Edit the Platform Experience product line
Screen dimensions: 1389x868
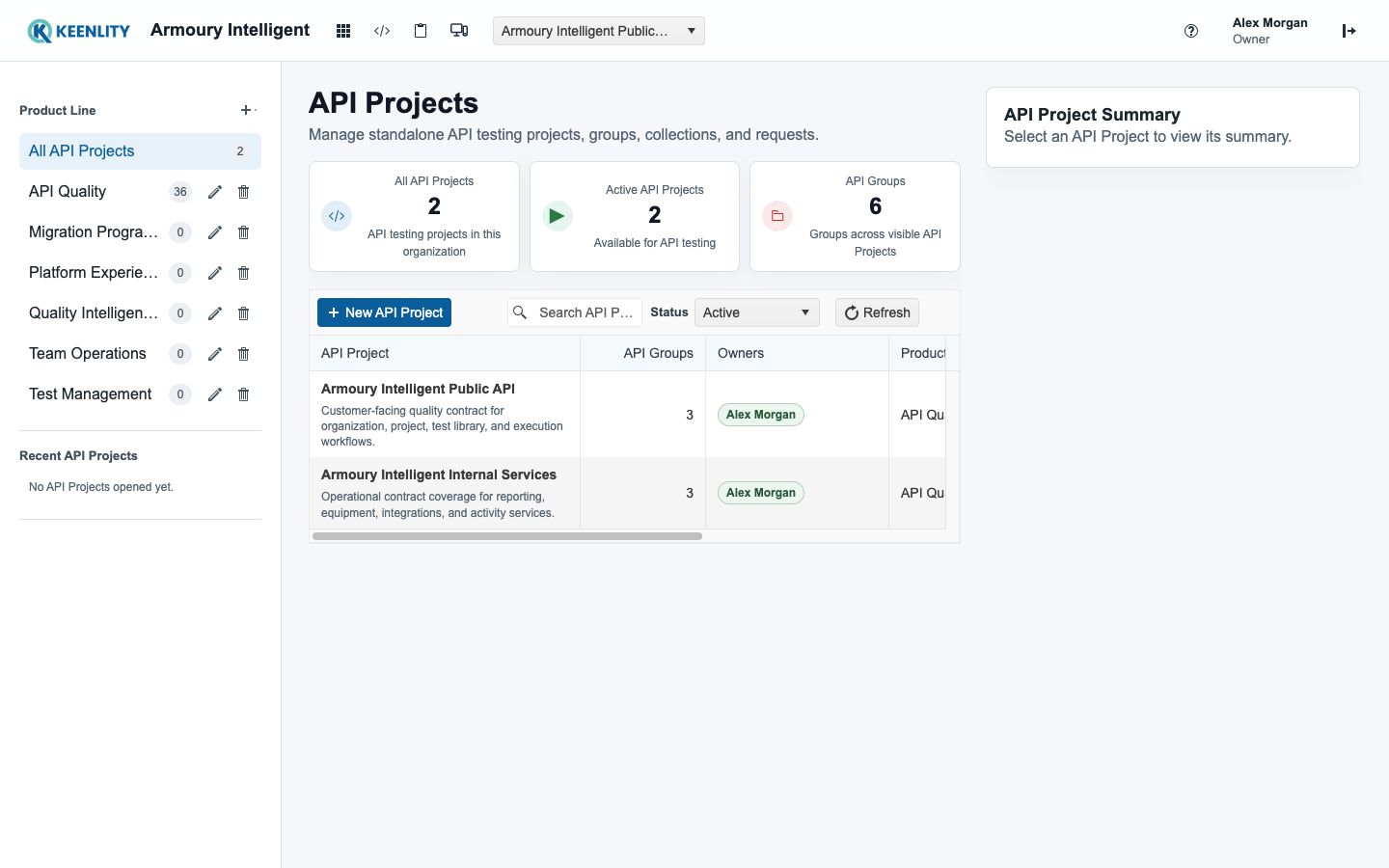(215, 273)
